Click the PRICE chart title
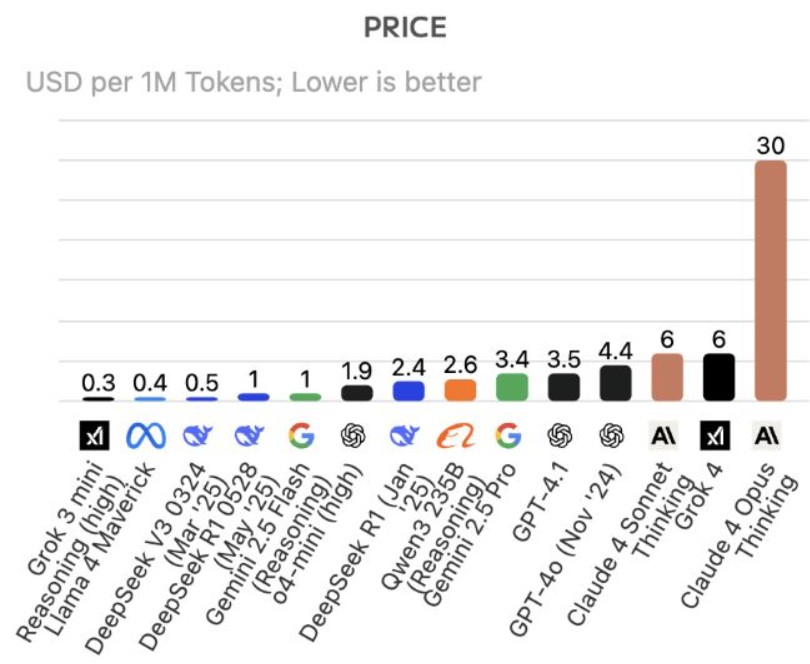The height and width of the screenshot is (664, 810). [404, 28]
